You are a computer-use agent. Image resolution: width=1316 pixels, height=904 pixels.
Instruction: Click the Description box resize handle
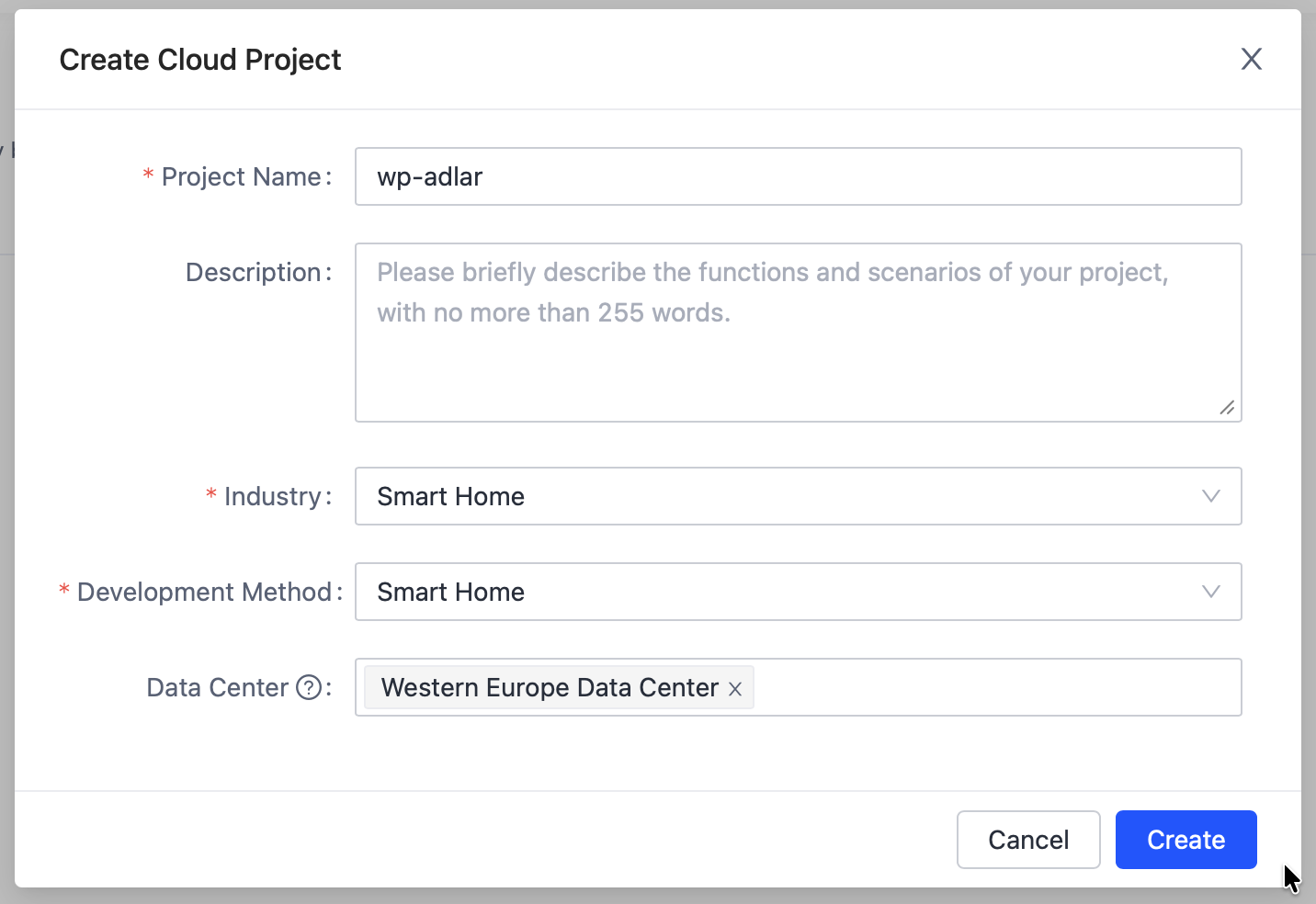point(1227,407)
